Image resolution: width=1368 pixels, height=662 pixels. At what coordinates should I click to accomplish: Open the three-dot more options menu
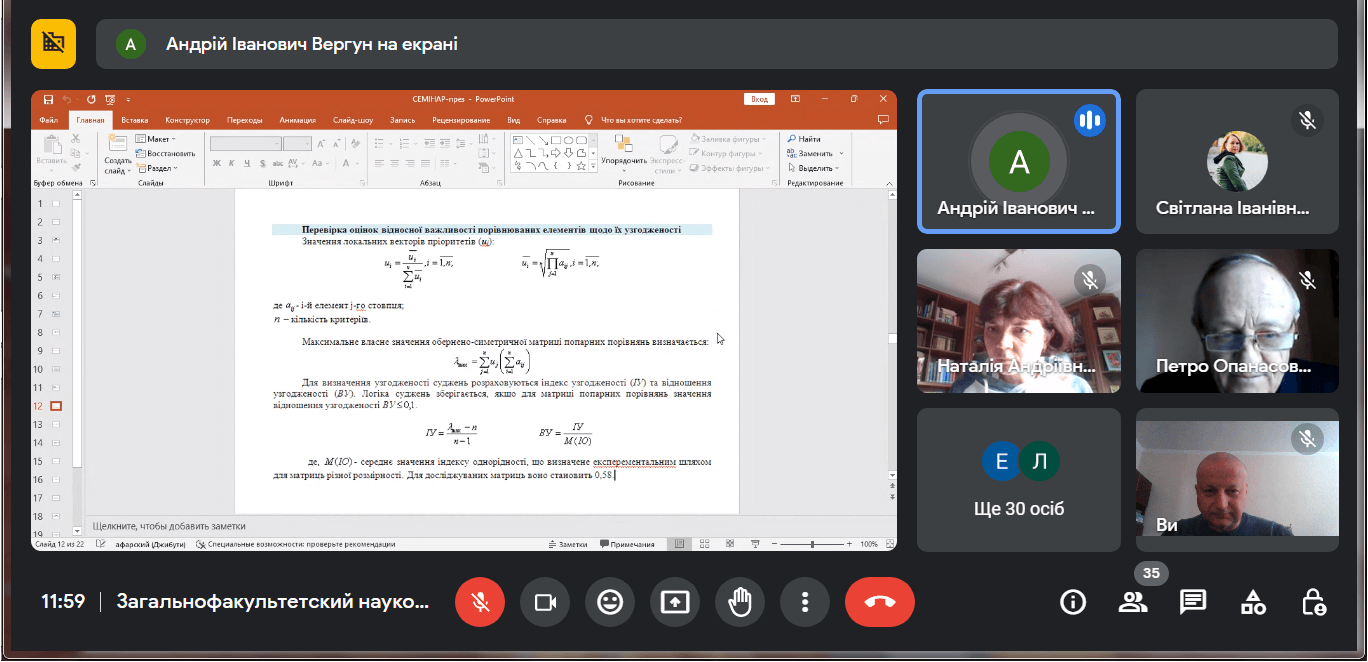[x=805, y=602]
